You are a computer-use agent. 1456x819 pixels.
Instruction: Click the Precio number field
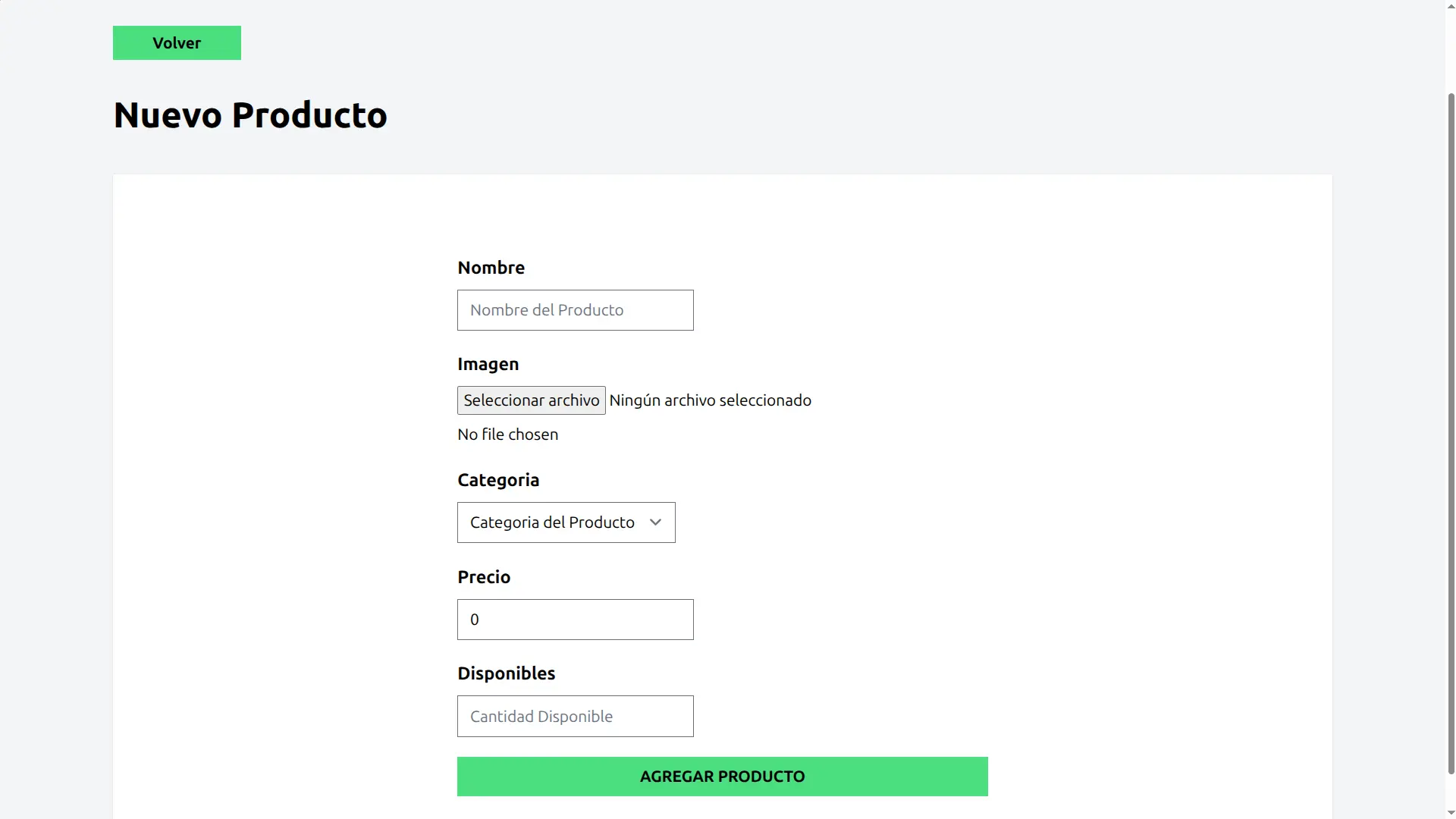575,620
